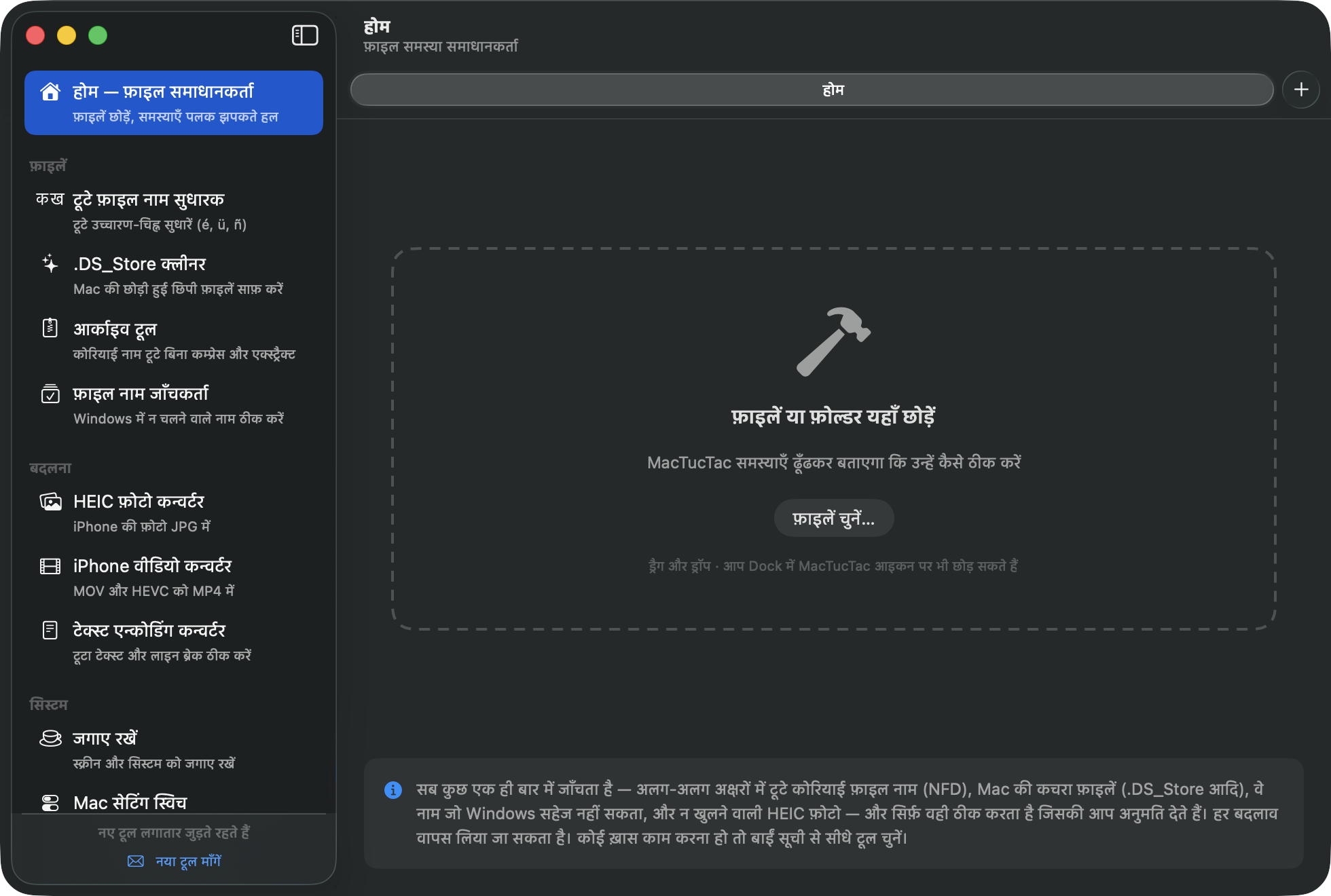Open the .DS_Store क्लीनर sparkle icon
The height and width of the screenshot is (896, 1331).
[50, 263]
